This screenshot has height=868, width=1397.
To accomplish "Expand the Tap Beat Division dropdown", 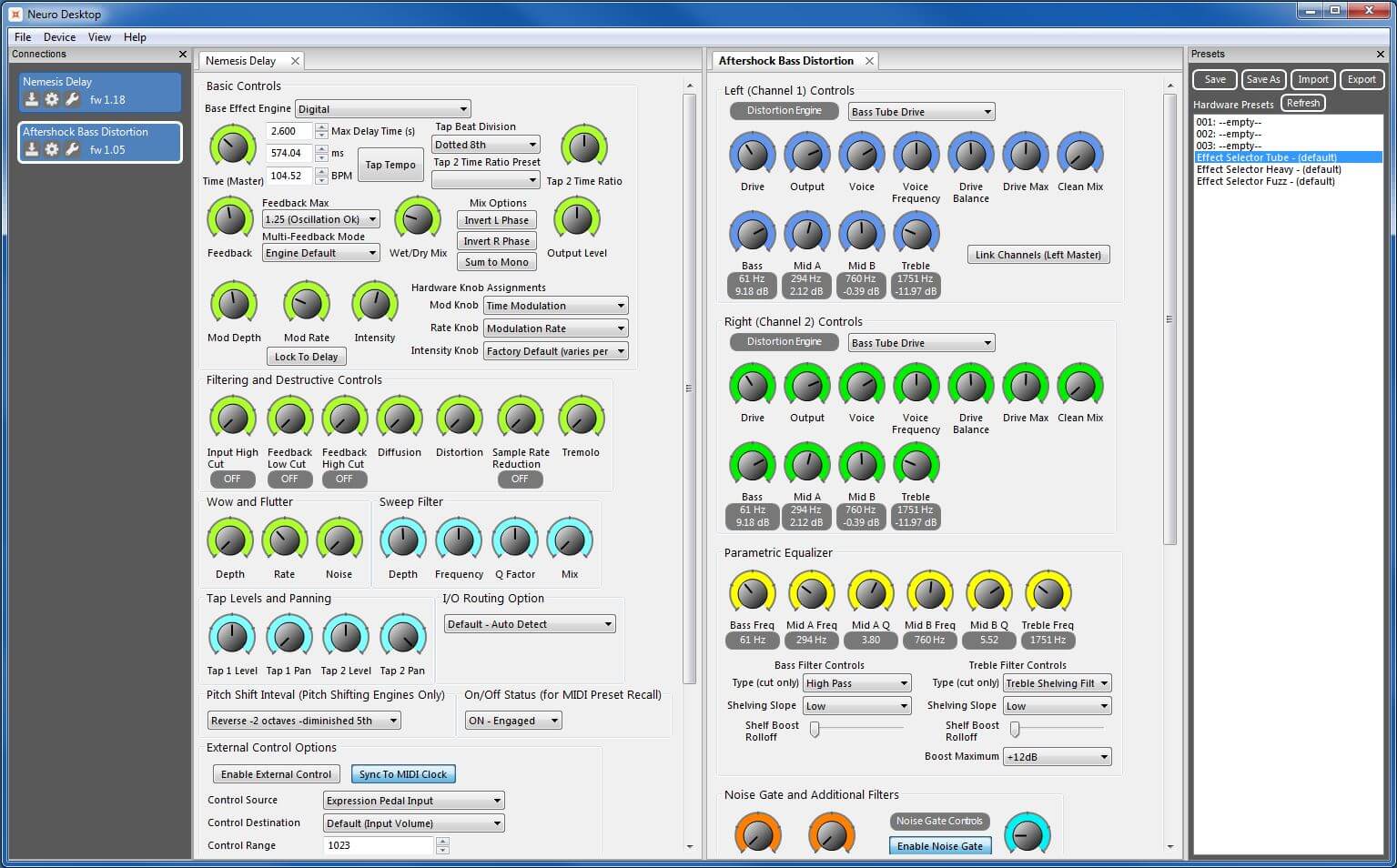I will [485, 145].
